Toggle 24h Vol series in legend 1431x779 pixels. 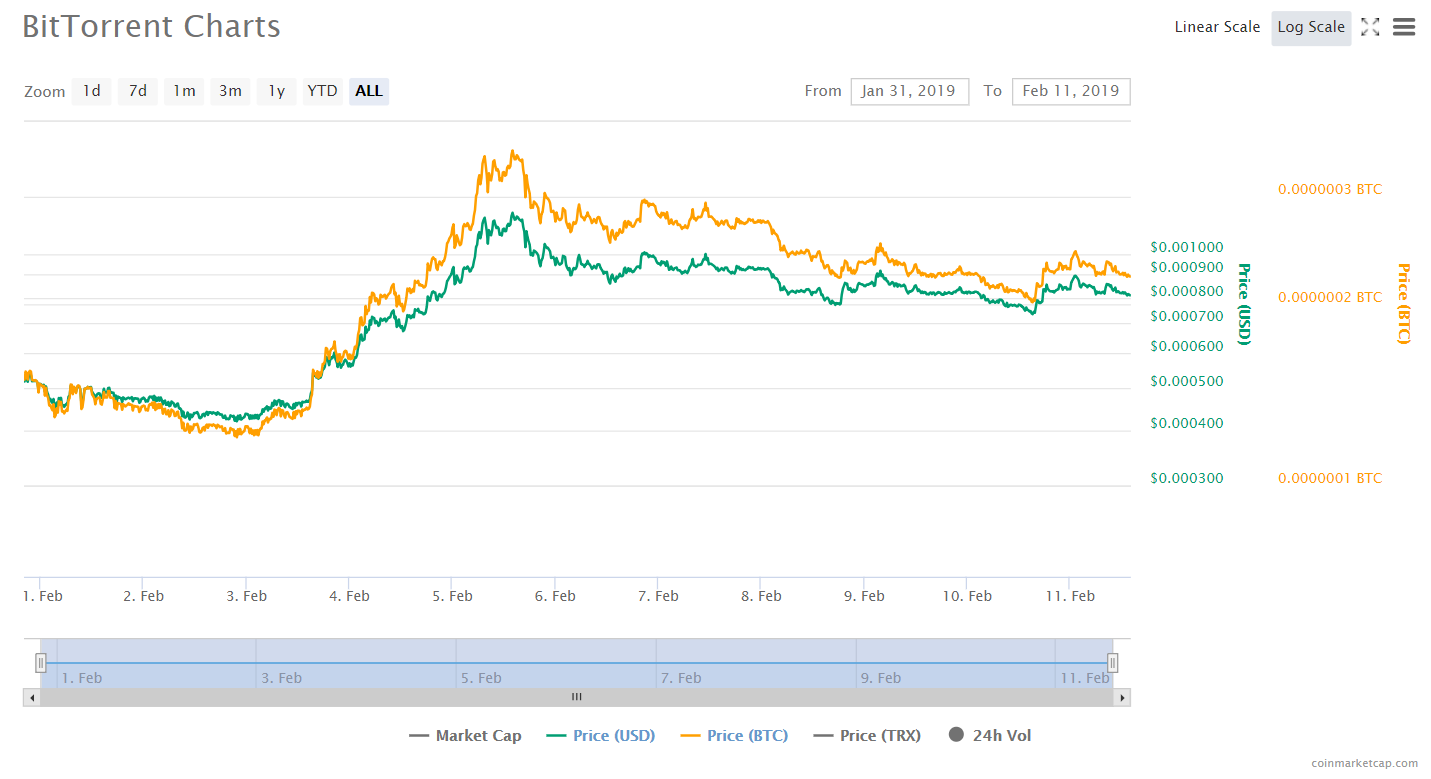[x=989, y=736]
